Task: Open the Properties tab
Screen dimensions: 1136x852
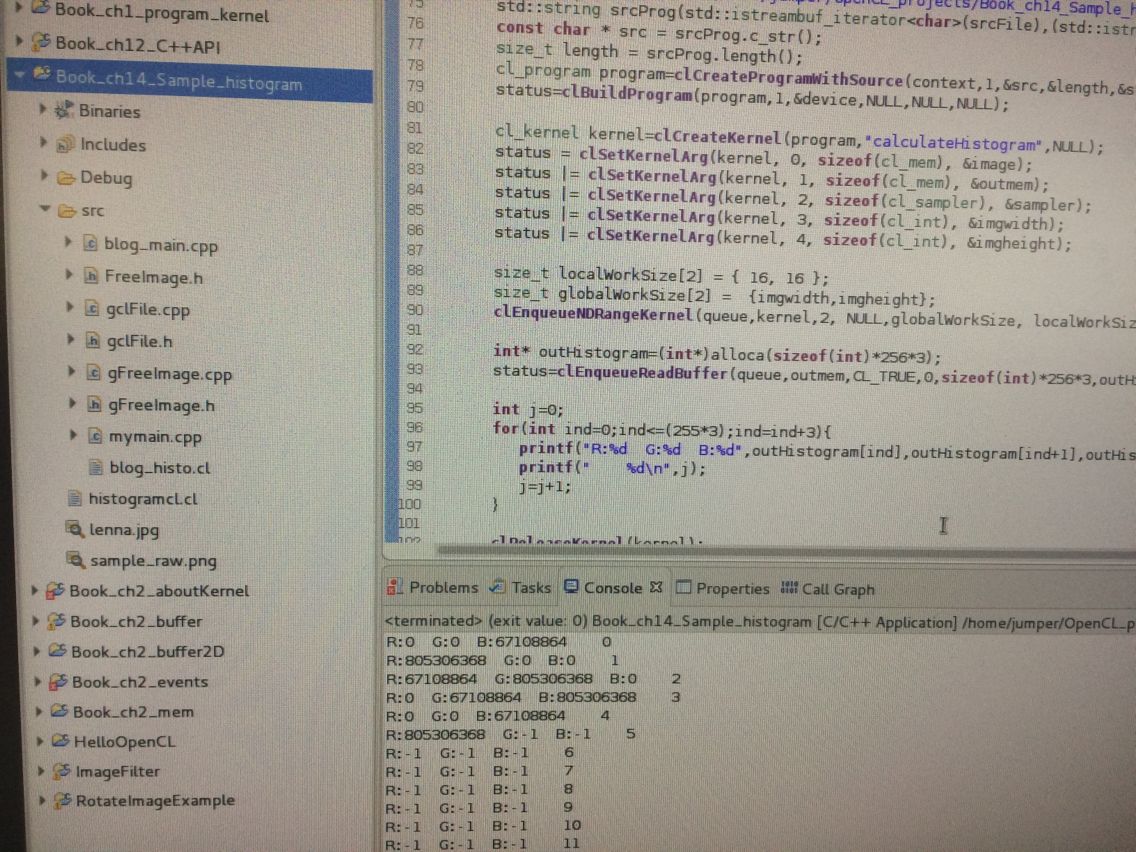Action: (x=722, y=588)
